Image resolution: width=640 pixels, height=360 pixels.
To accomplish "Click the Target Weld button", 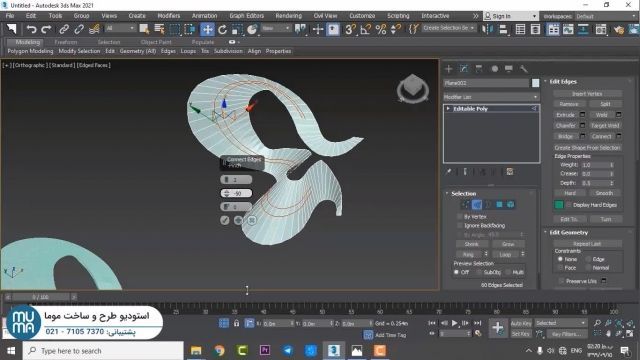I will pos(605,126).
